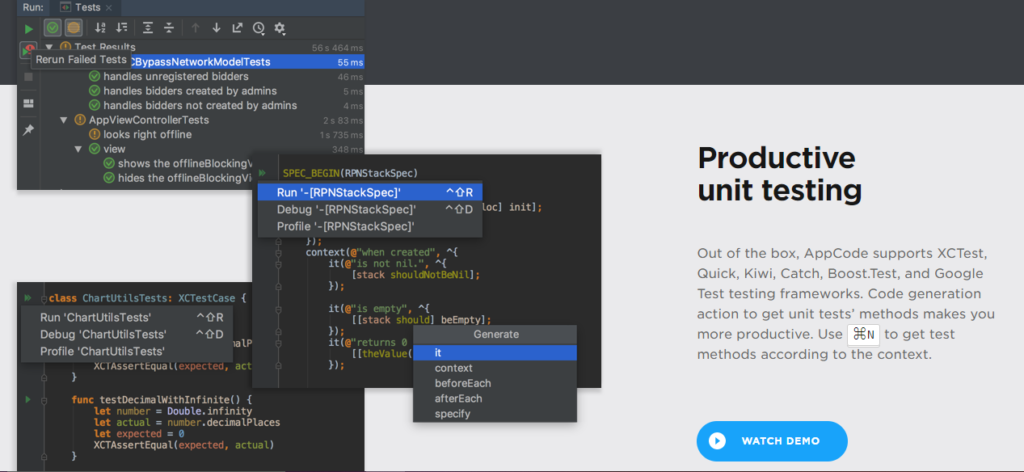Go to the next failed test arrow

(216, 27)
